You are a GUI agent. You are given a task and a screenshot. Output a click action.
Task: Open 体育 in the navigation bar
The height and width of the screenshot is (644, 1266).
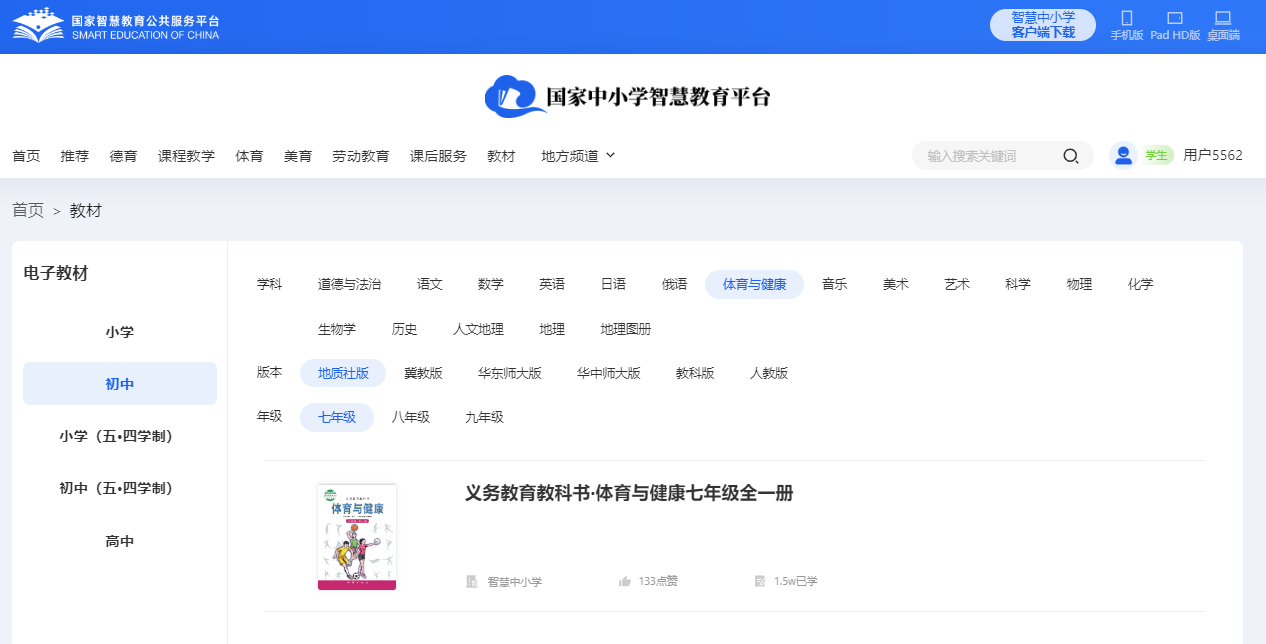click(249, 156)
